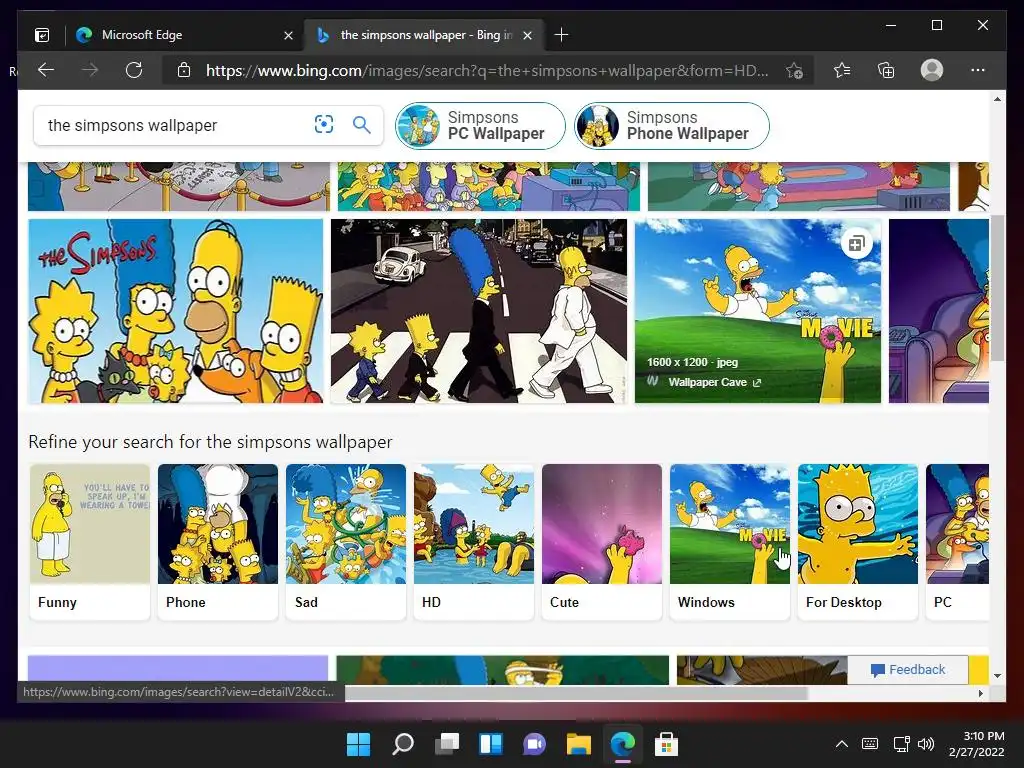The image size is (1024, 768).
Task: Click the horizontal scrollbar thumb
Action: pos(576,693)
